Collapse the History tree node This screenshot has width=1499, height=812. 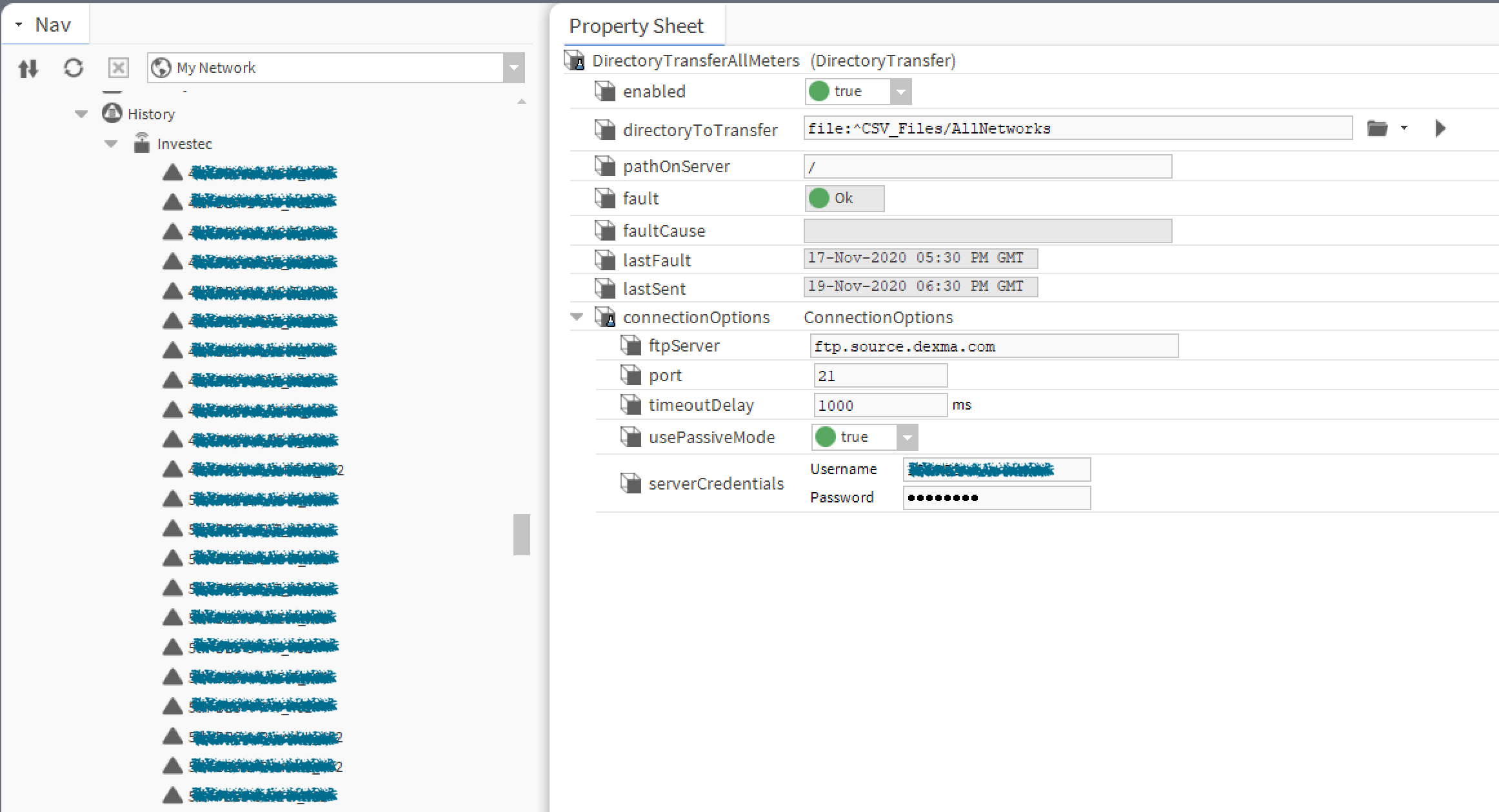coord(81,114)
